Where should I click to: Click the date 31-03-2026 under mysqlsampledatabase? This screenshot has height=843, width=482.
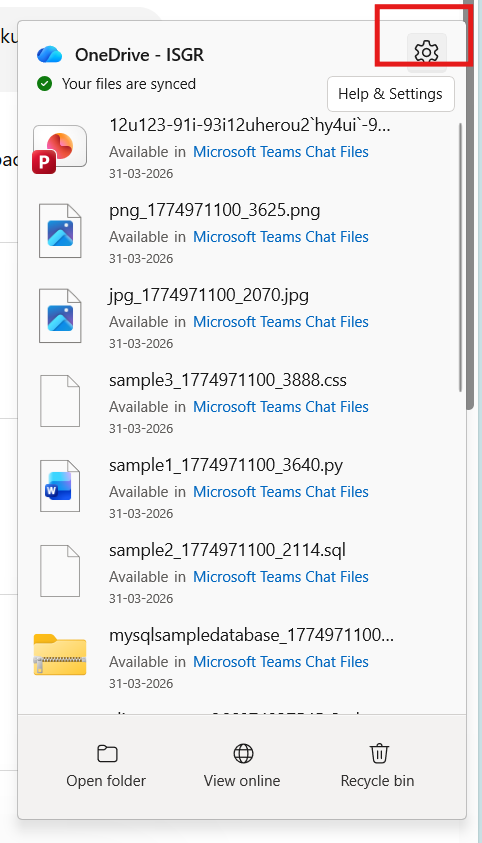[141, 683]
